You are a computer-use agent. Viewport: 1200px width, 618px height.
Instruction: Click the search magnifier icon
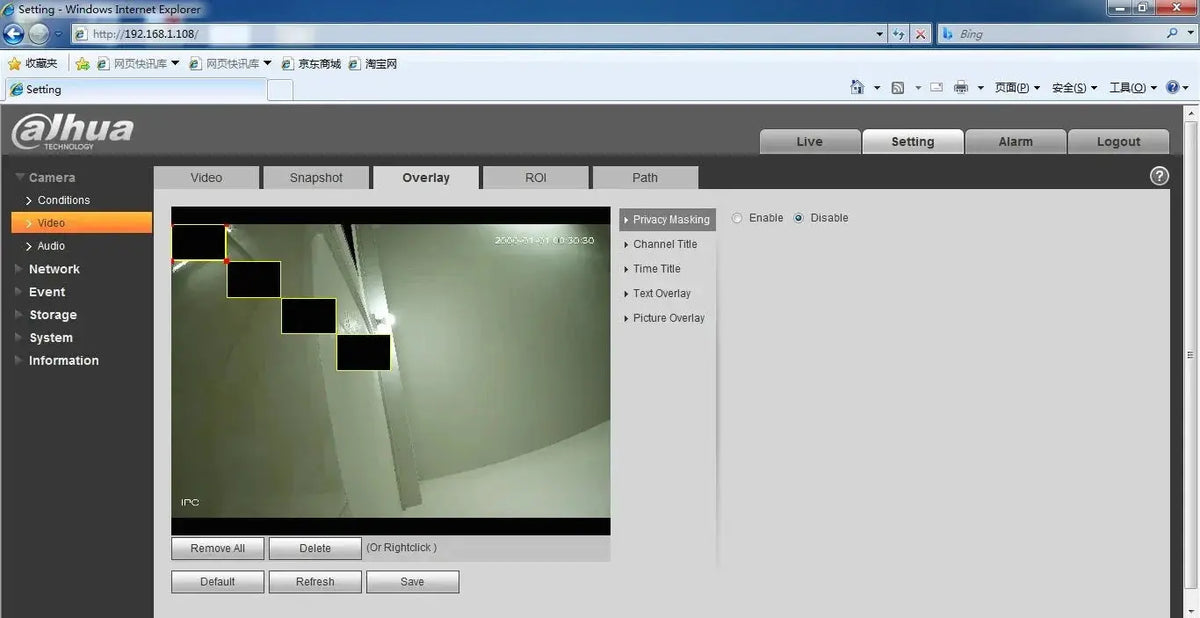point(1173,33)
